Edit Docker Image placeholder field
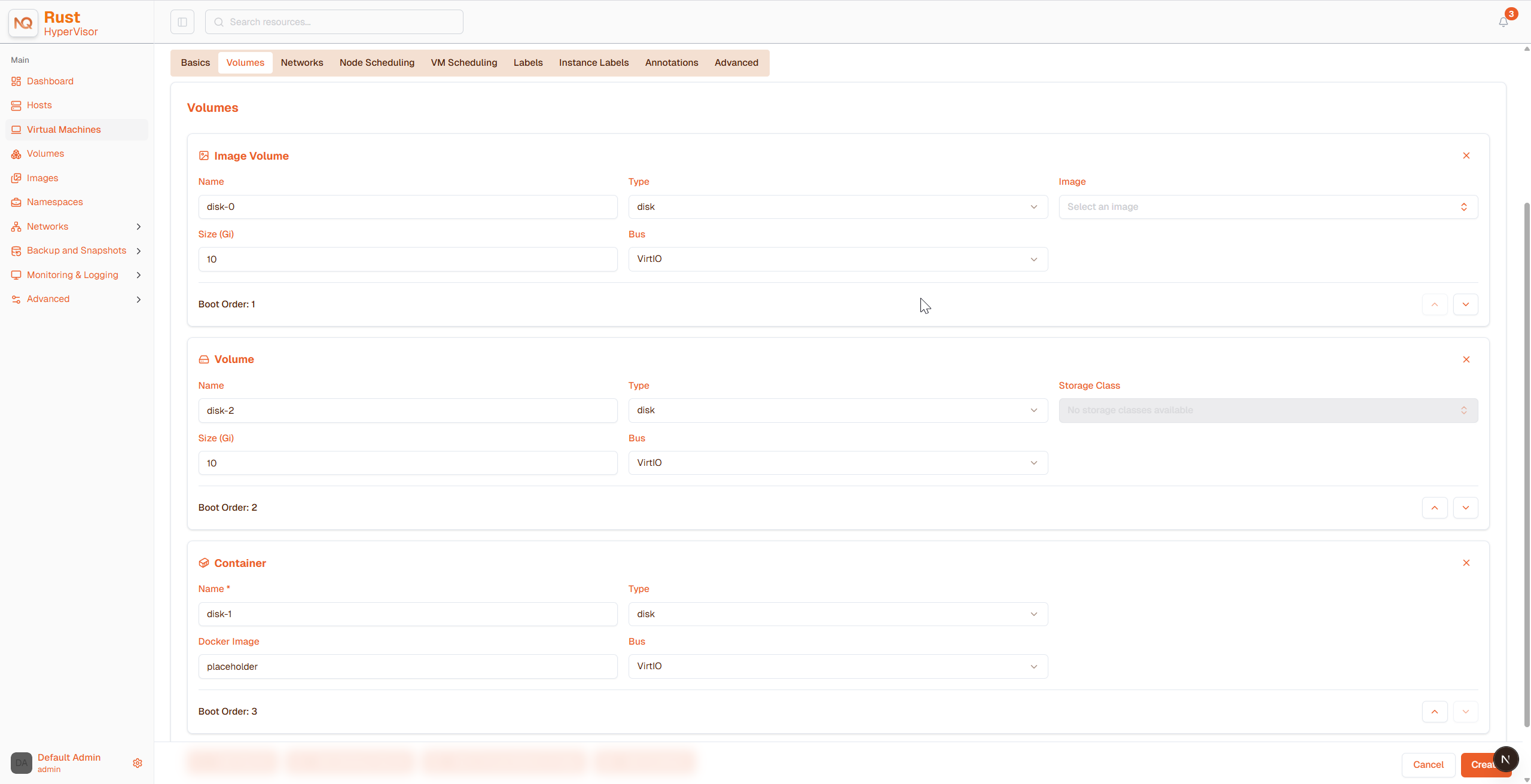The height and width of the screenshot is (784, 1531). (408, 666)
